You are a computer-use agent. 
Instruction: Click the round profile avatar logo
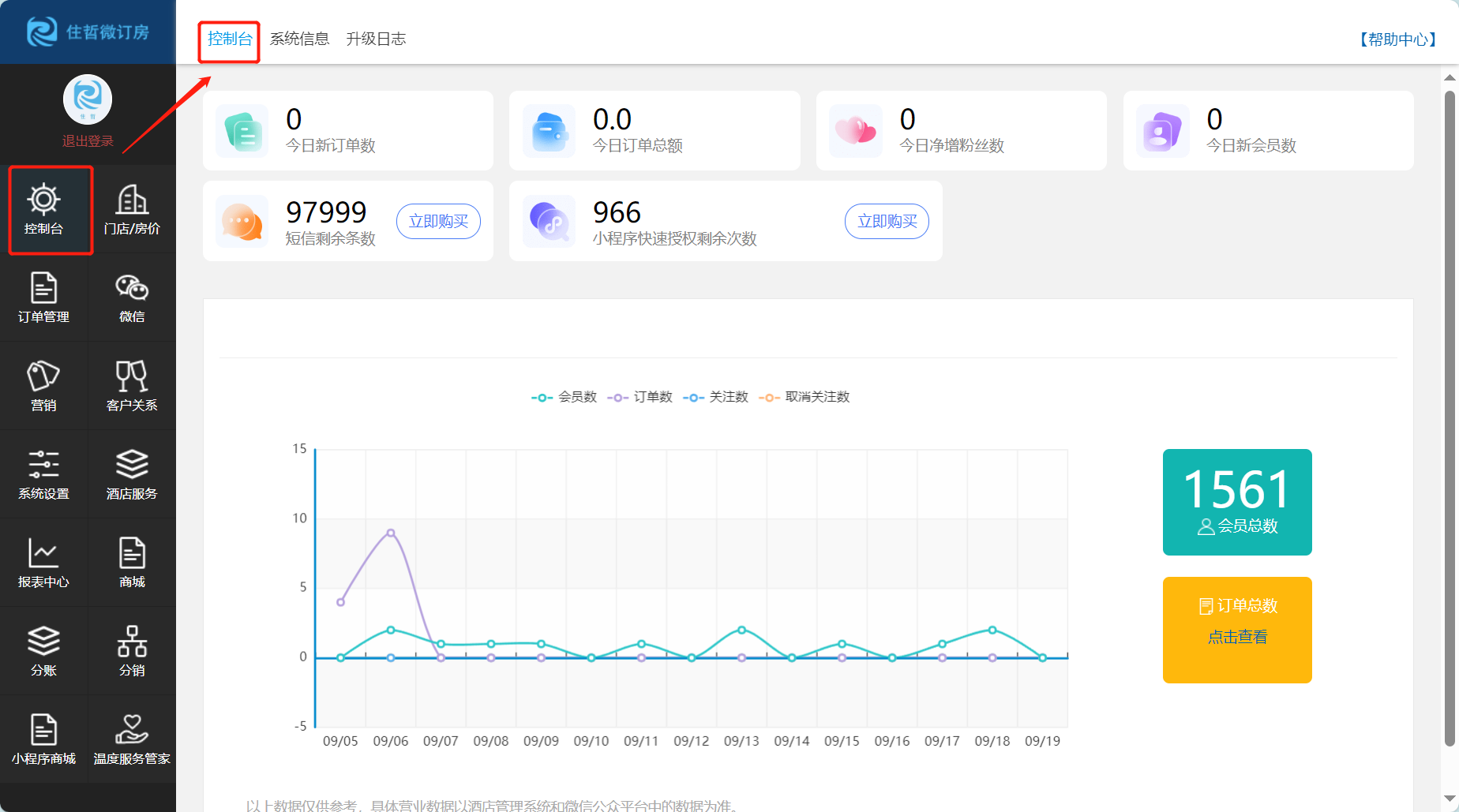click(x=88, y=99)
